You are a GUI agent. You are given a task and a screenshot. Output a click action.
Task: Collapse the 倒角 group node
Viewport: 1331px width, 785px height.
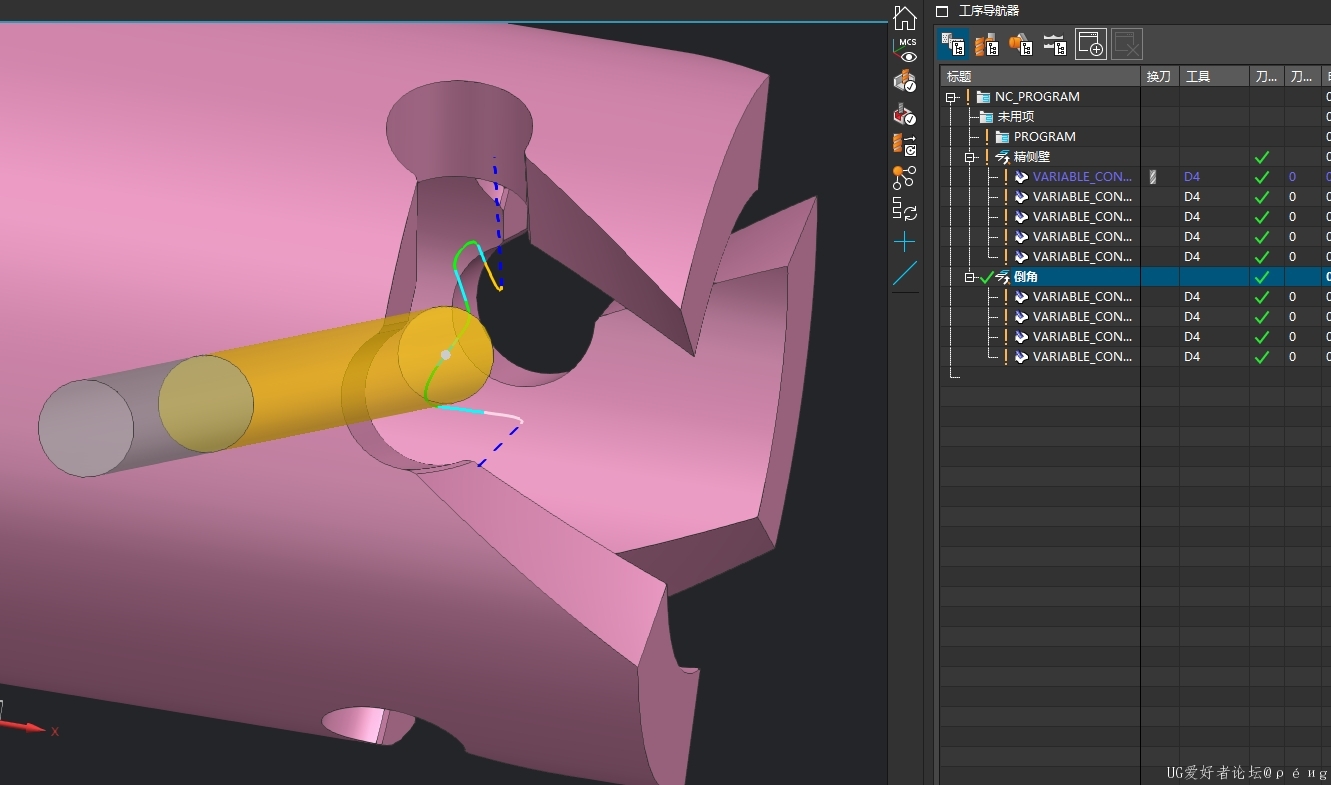969,277
